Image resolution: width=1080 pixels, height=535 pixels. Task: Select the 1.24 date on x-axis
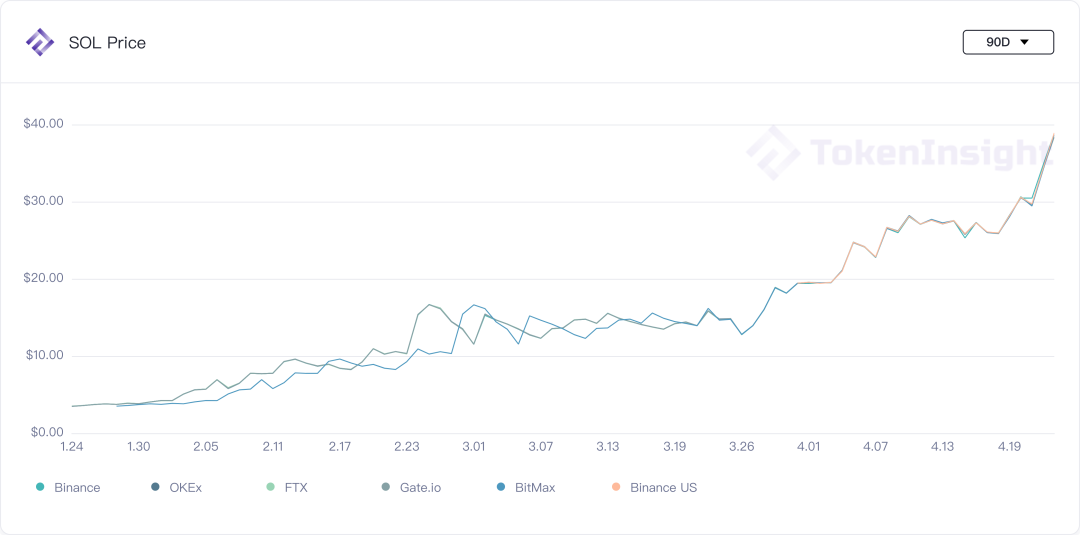[72, 447]
